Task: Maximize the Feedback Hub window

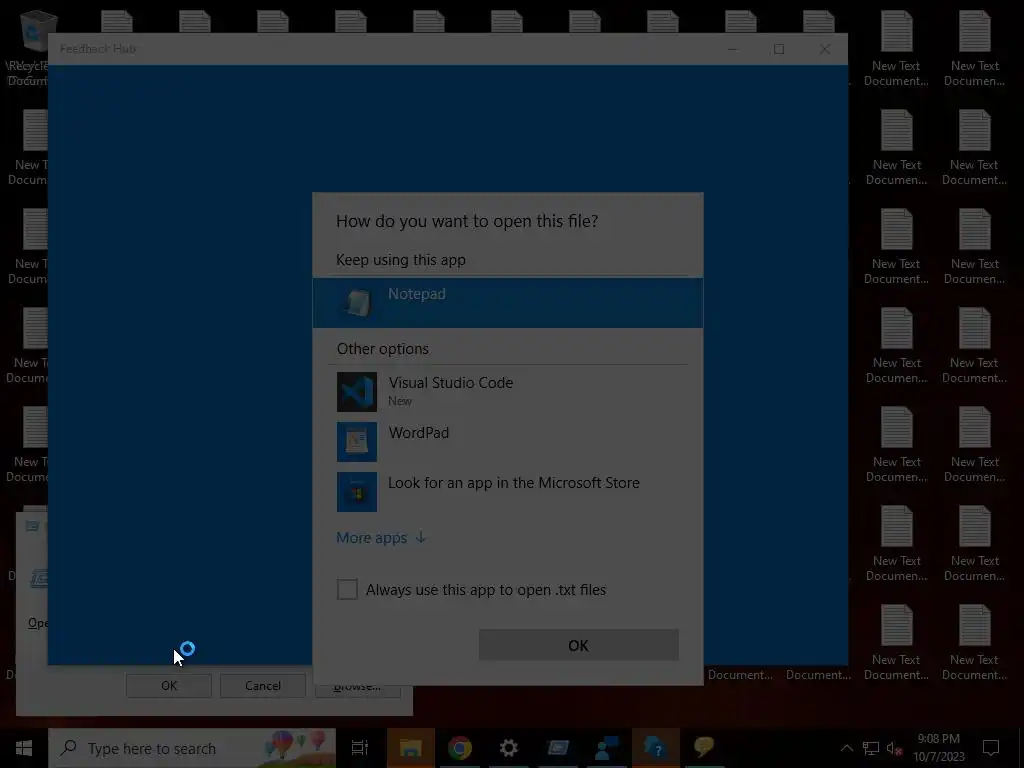Action: point(778,49)
